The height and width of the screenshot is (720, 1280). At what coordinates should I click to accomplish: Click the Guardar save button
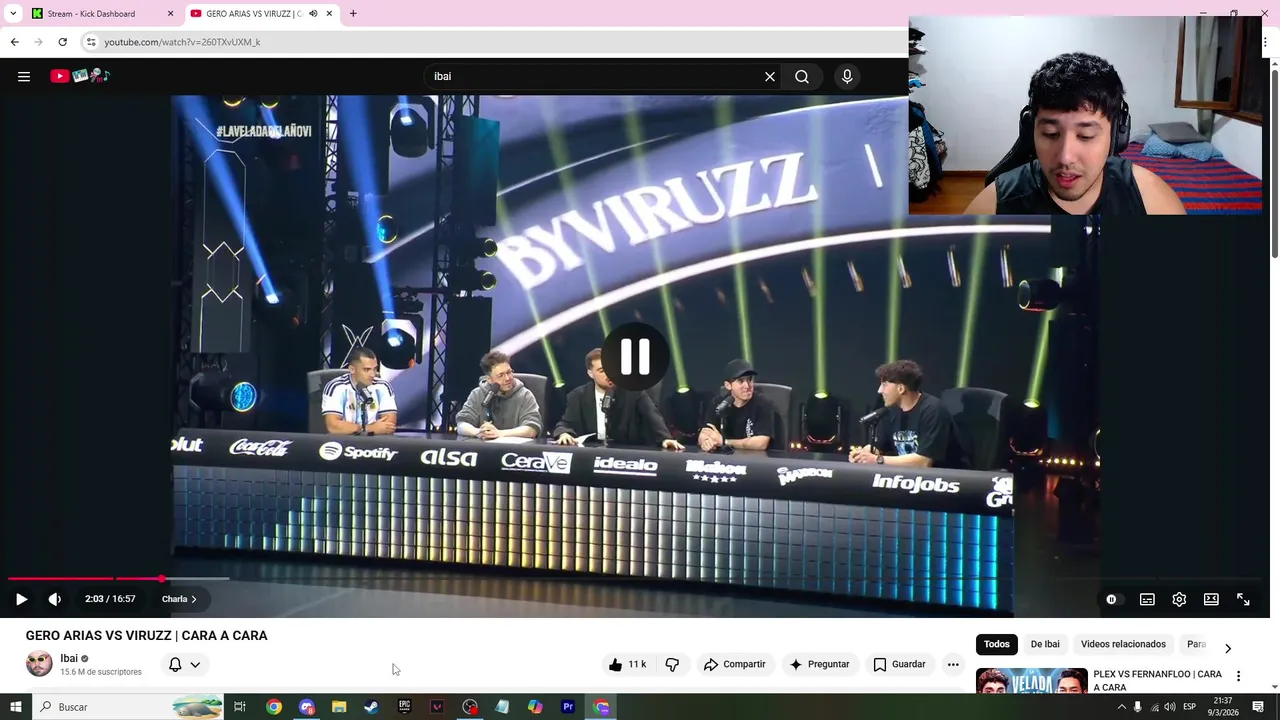899,664
